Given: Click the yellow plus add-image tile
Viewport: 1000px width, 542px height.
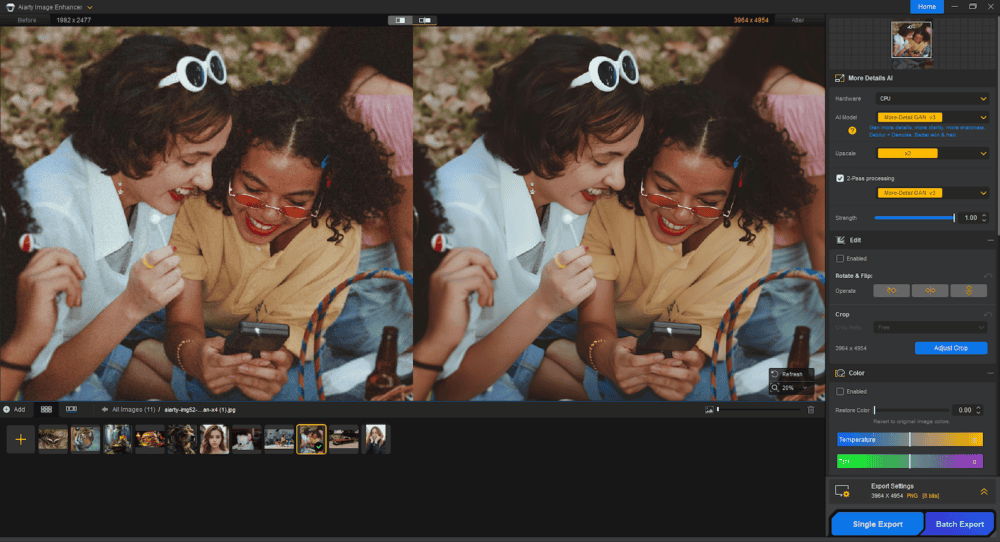Looking at the screenshot, I should [20, 439].
